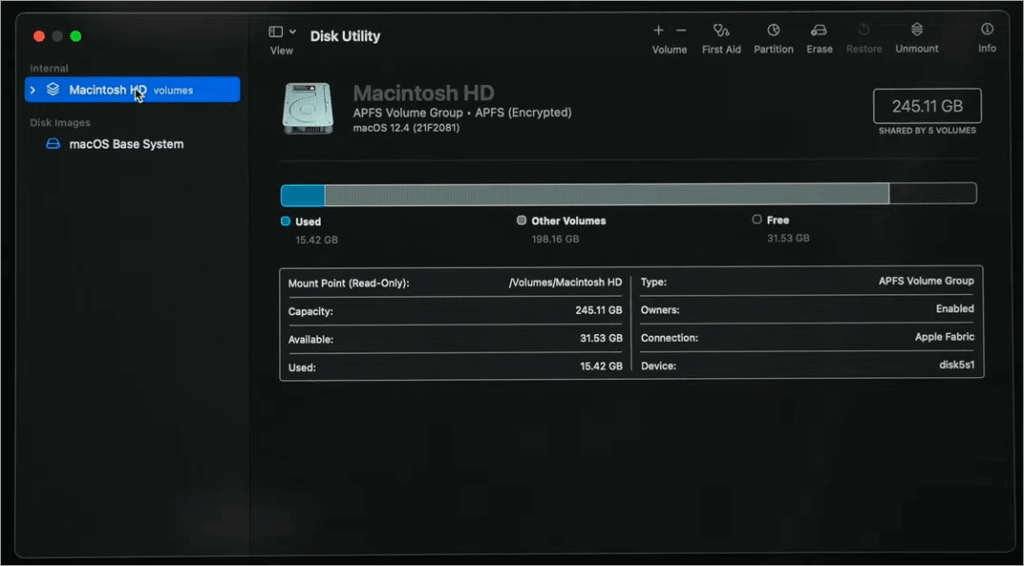Click the Erase disk icon
The width and height of the screenshot is (1024, 566).
click(819, 31)
